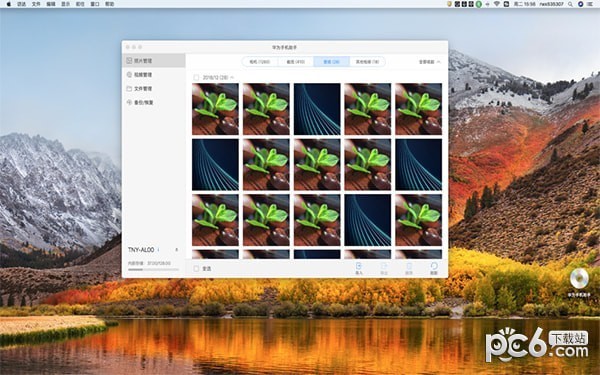Open Notification Center from the menu bar

pos(590,4)
